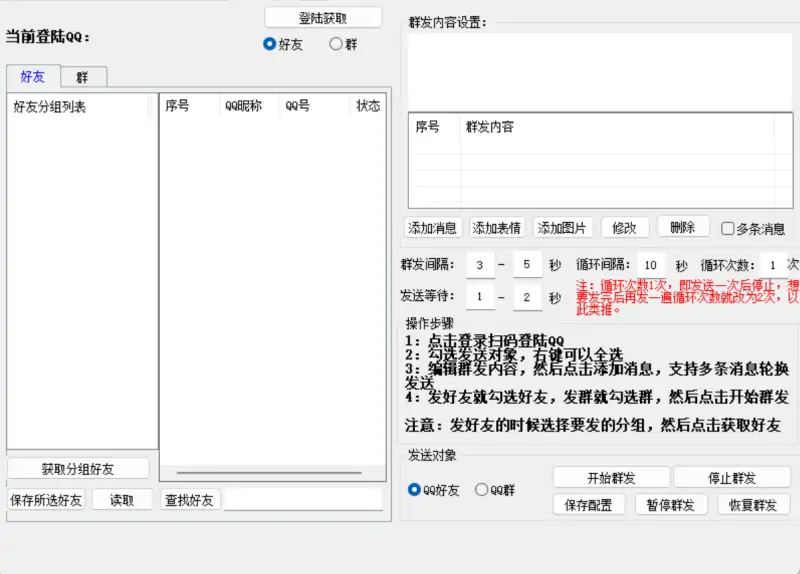Click the 开始群发 button
Viewport: 800px width, 574px height.
pos(611,478)
